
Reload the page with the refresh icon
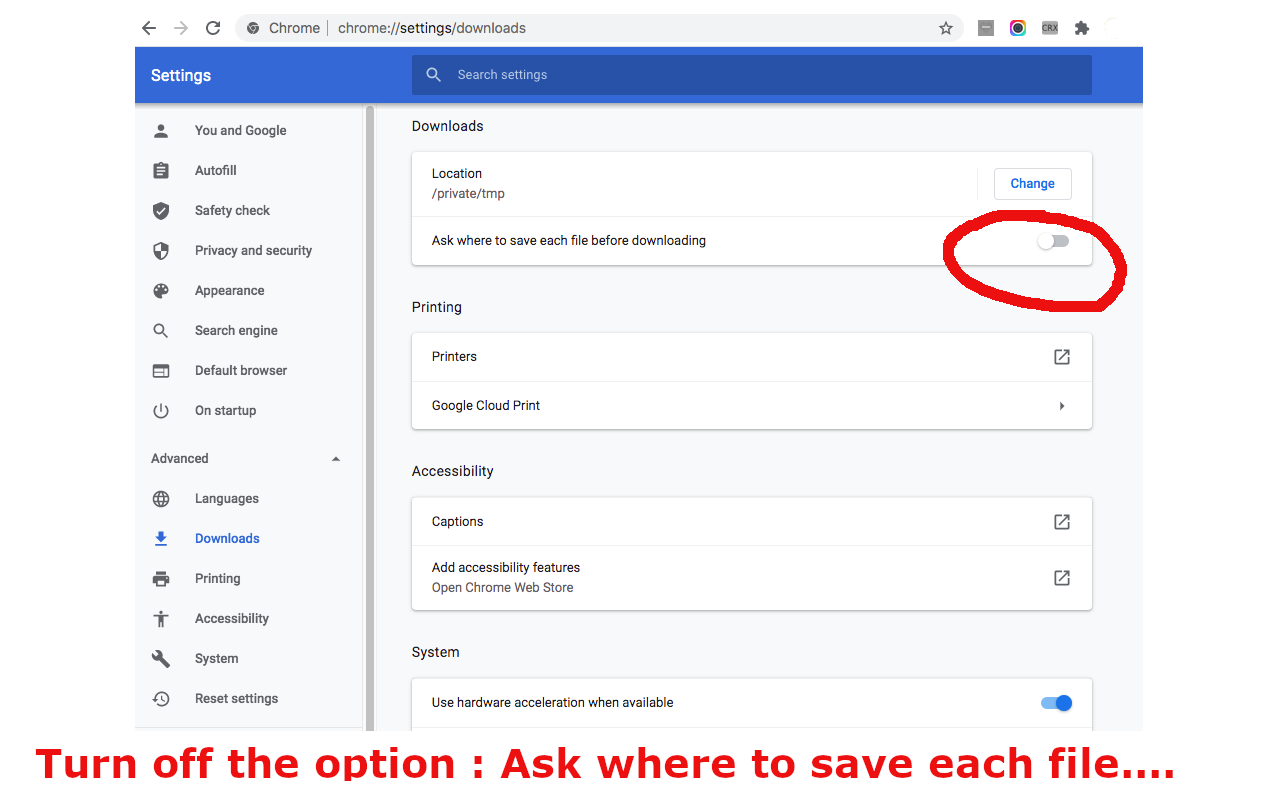213,28
